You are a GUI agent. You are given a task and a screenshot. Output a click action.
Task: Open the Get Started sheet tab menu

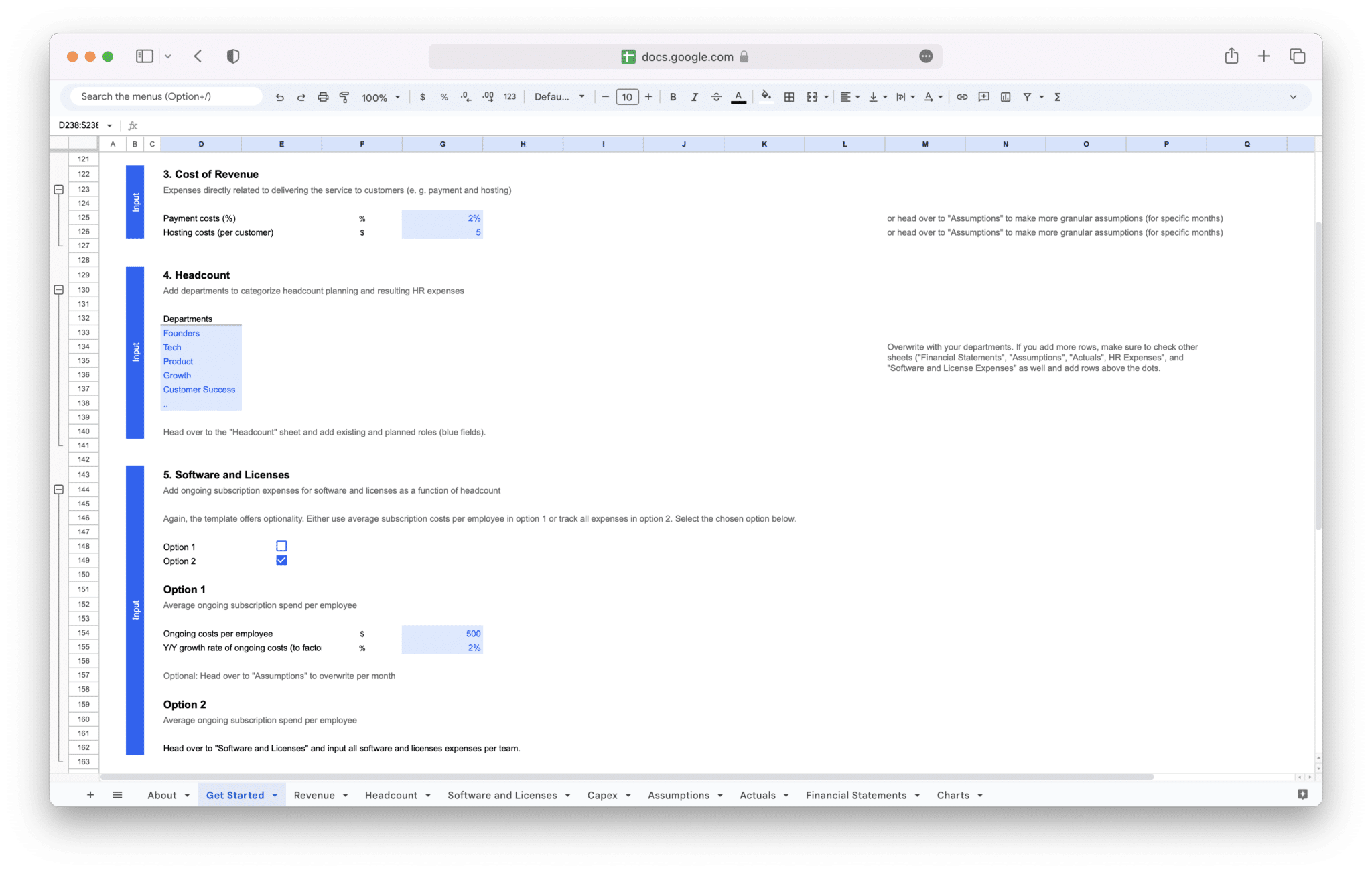(x=275, y=795)
